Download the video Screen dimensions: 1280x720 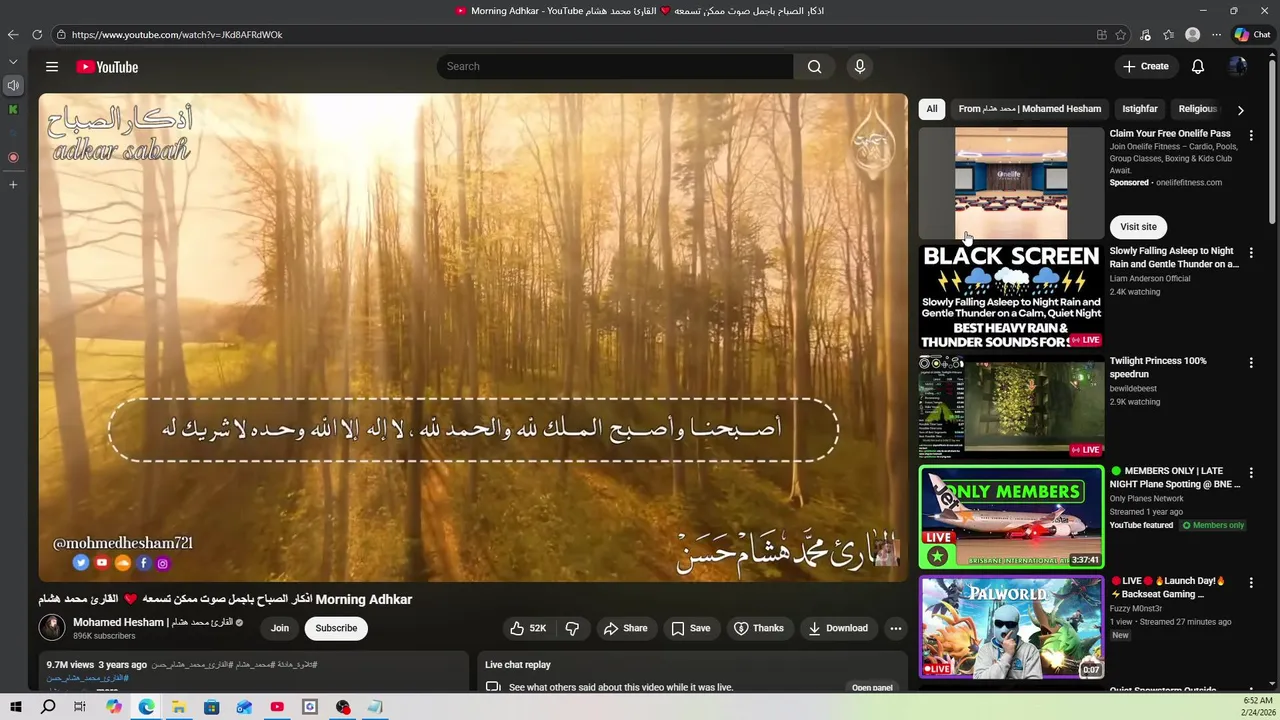pyautogui.click(x=838, y=628)
